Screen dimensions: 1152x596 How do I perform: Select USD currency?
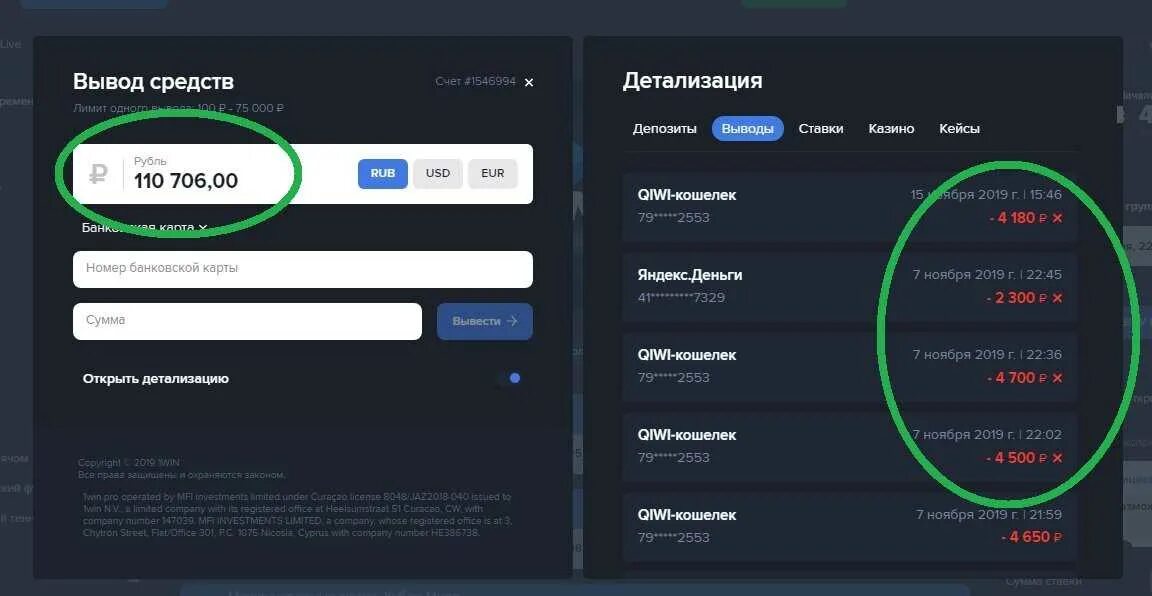pos(438,173)
